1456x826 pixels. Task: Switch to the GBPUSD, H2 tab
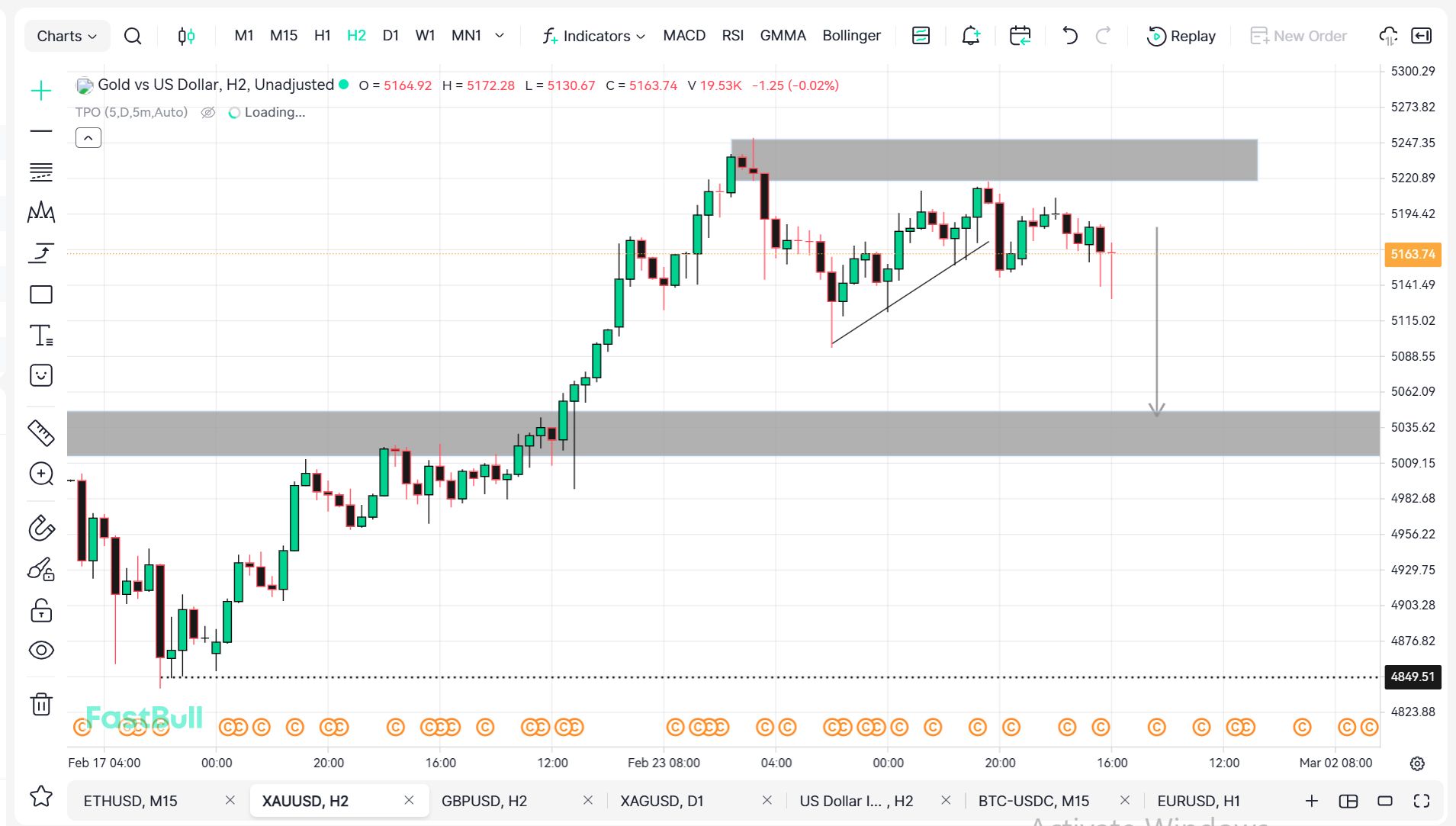(x=484, y=801)
